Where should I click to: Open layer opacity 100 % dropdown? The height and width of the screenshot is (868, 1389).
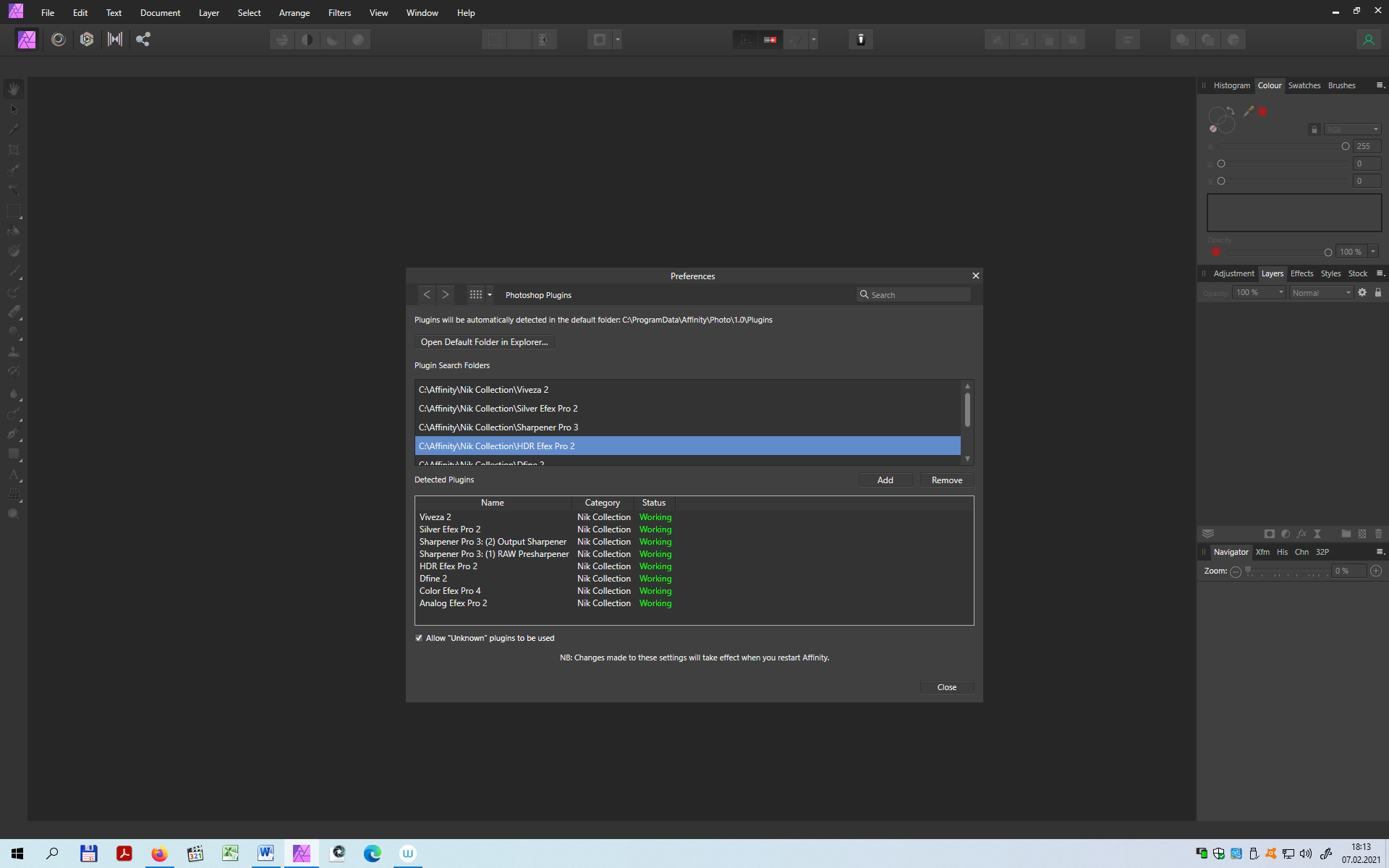[x=1259, y=293]
